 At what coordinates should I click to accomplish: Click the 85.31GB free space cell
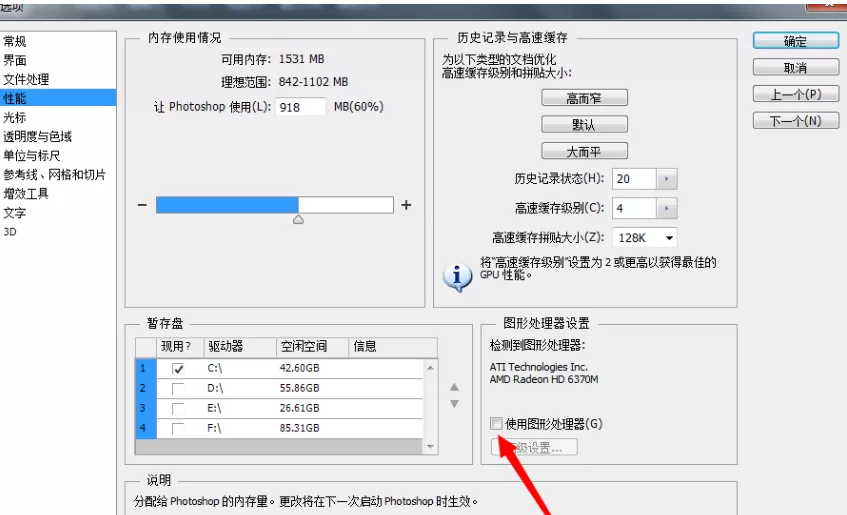click(x=299, y=428)
